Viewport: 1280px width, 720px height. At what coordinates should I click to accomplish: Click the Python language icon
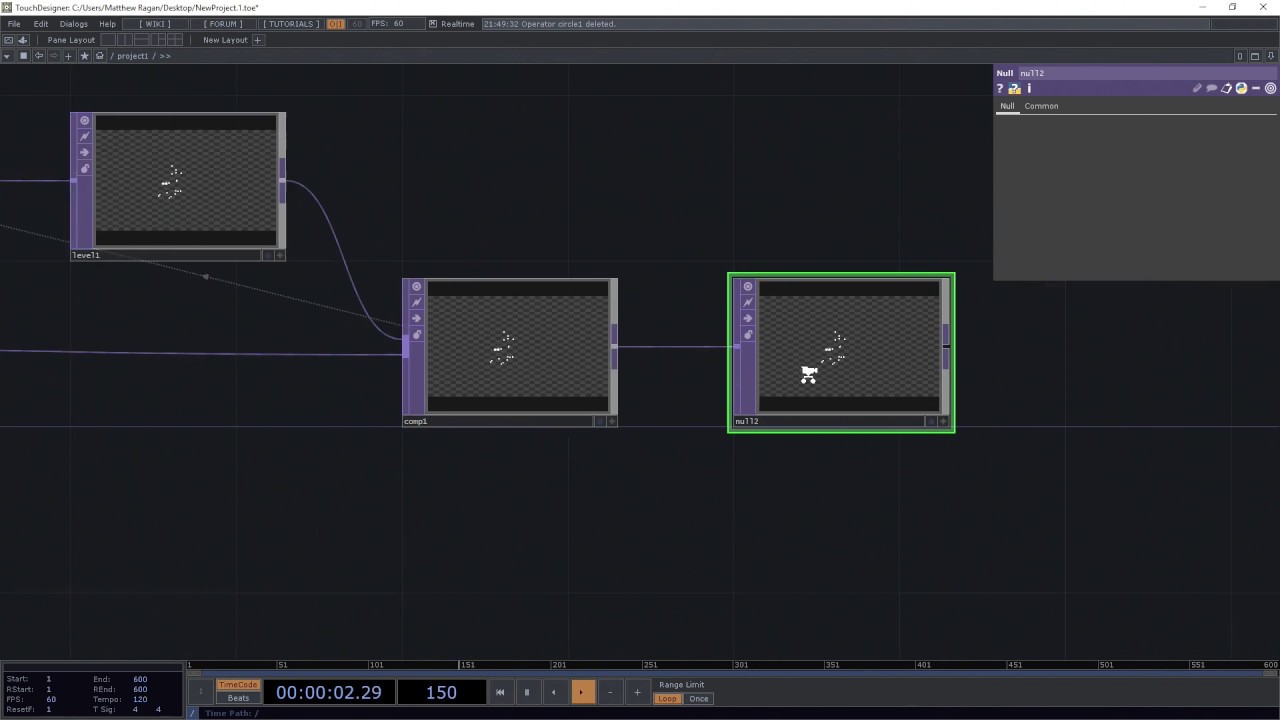point(1241,89)
